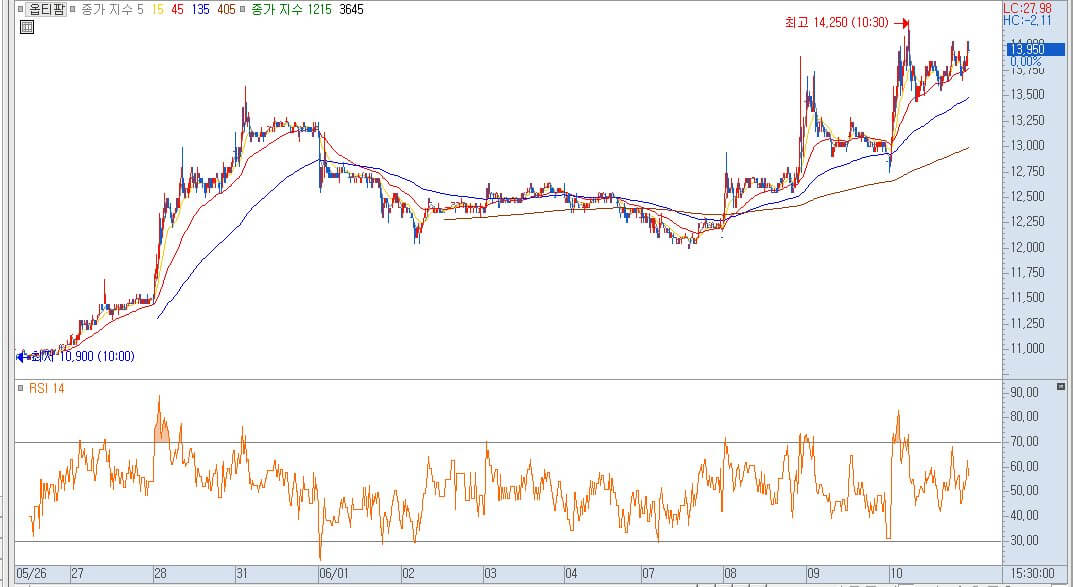Click the 10 date on time axis
The height and width of the screenshot is (587, 1073).
(896, 573)
